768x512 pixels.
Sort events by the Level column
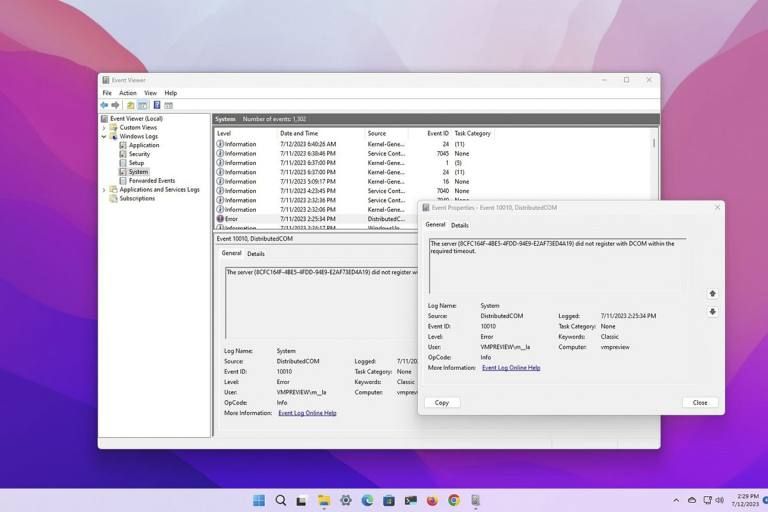(x=224, y=133)
